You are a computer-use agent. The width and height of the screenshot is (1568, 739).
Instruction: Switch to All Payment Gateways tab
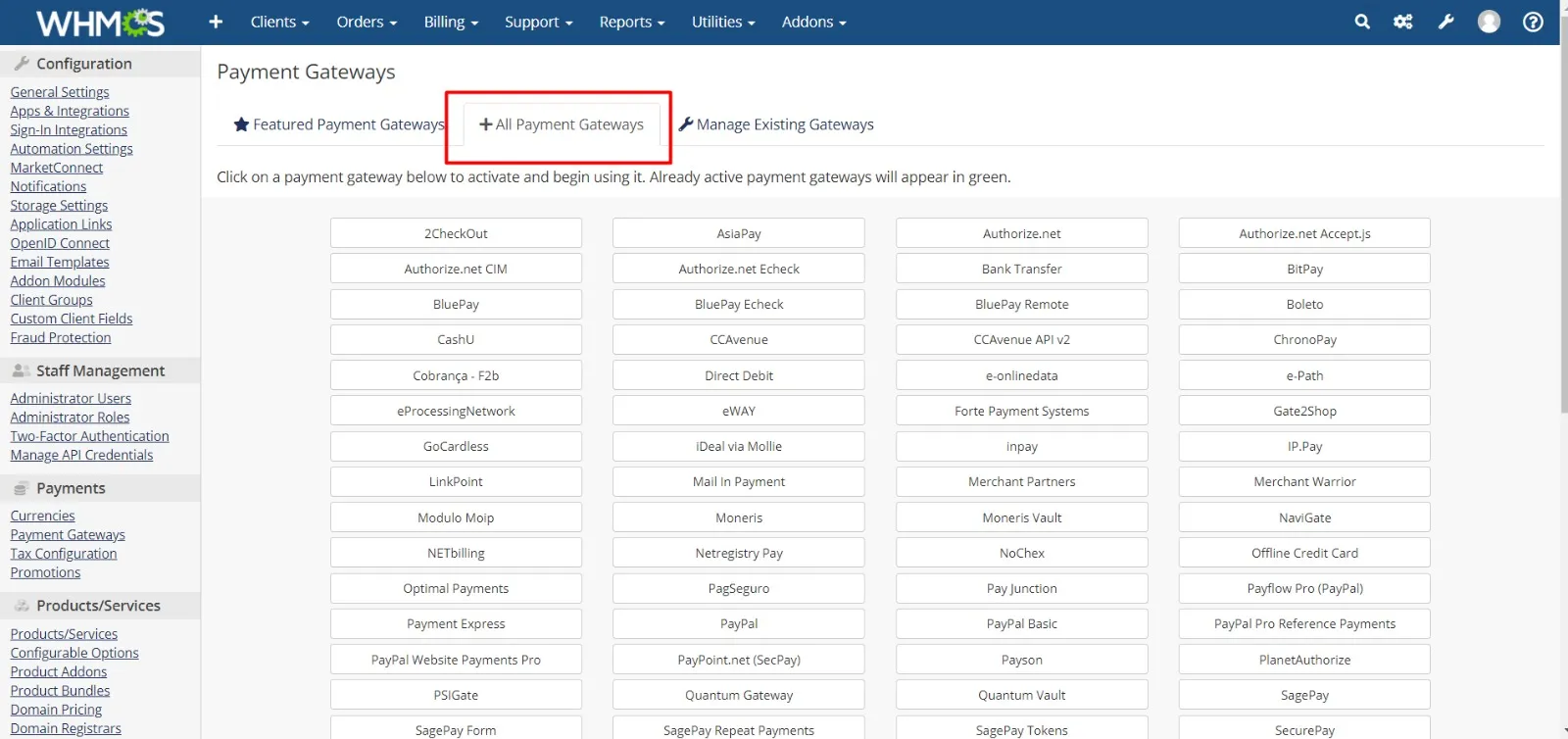point(562,124)
